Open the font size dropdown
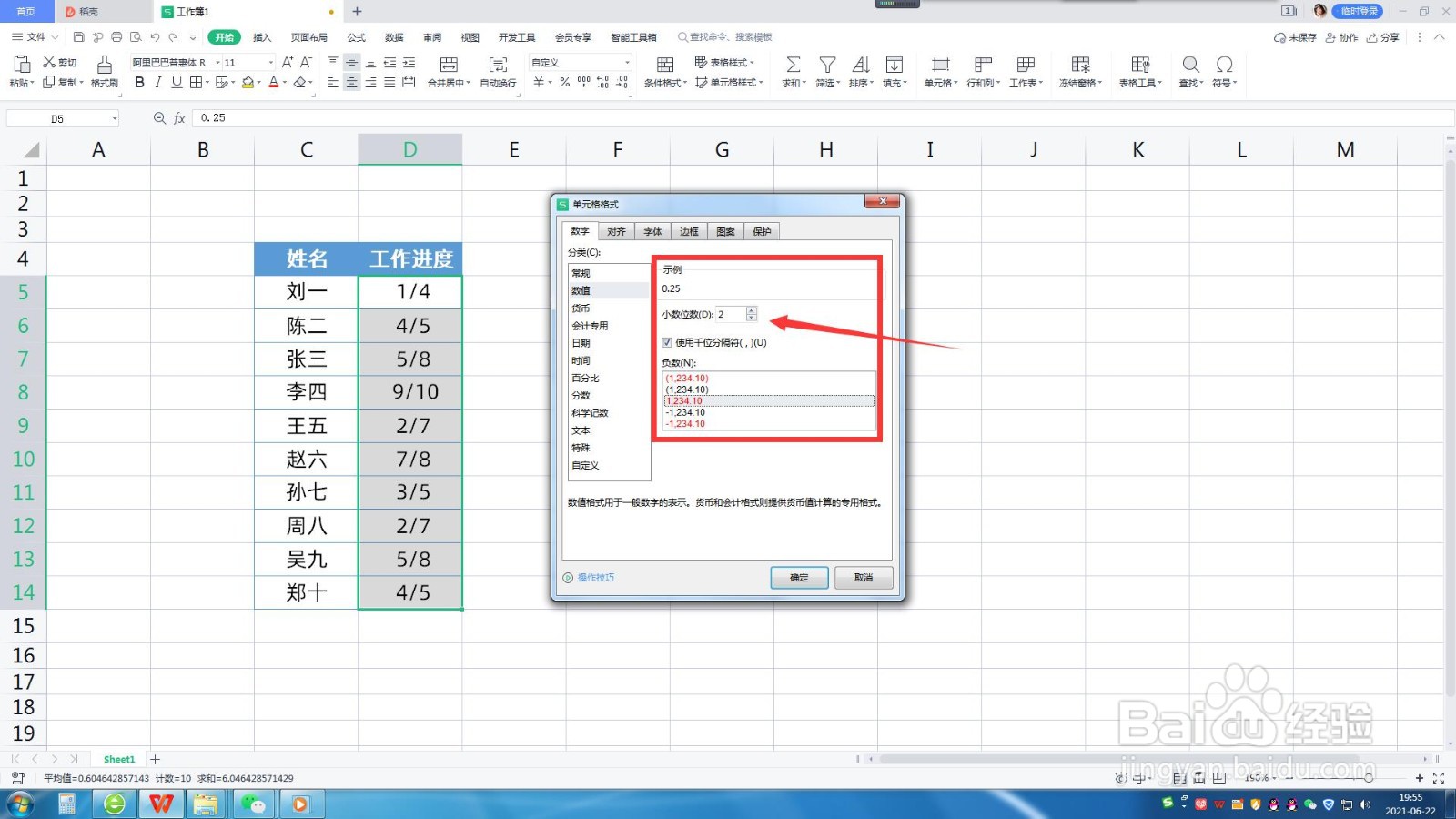 pos(270,63)
